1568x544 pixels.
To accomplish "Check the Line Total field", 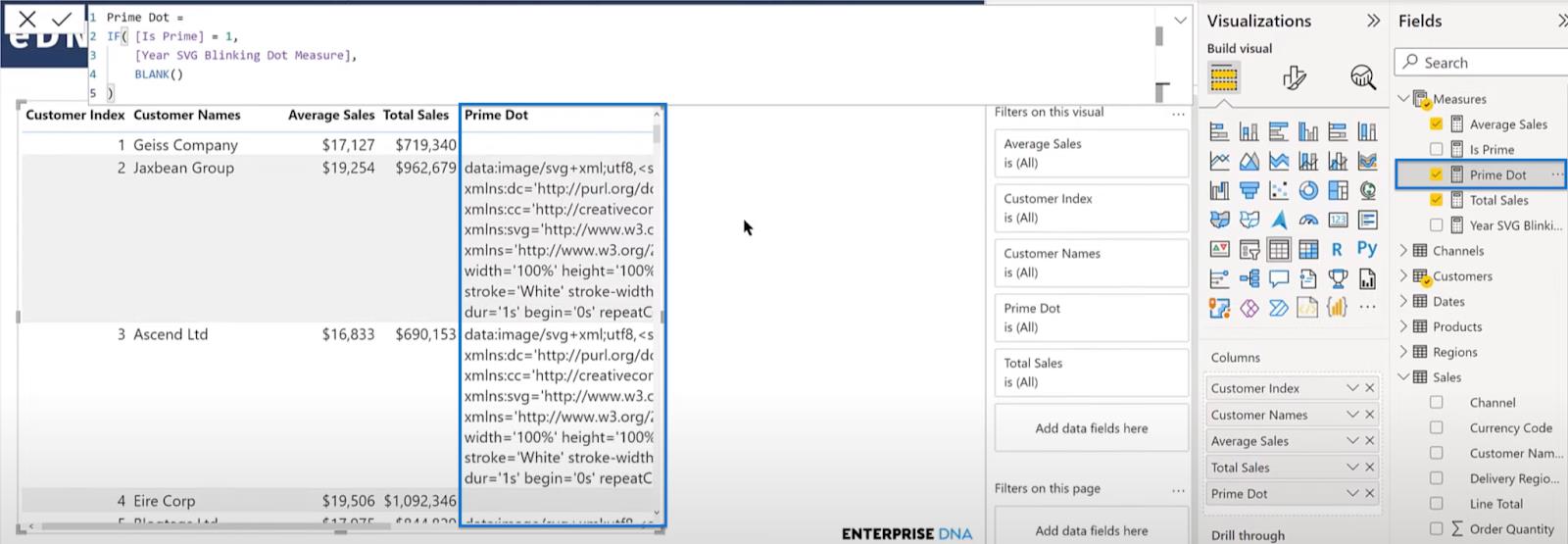I will pos(1437,503).
